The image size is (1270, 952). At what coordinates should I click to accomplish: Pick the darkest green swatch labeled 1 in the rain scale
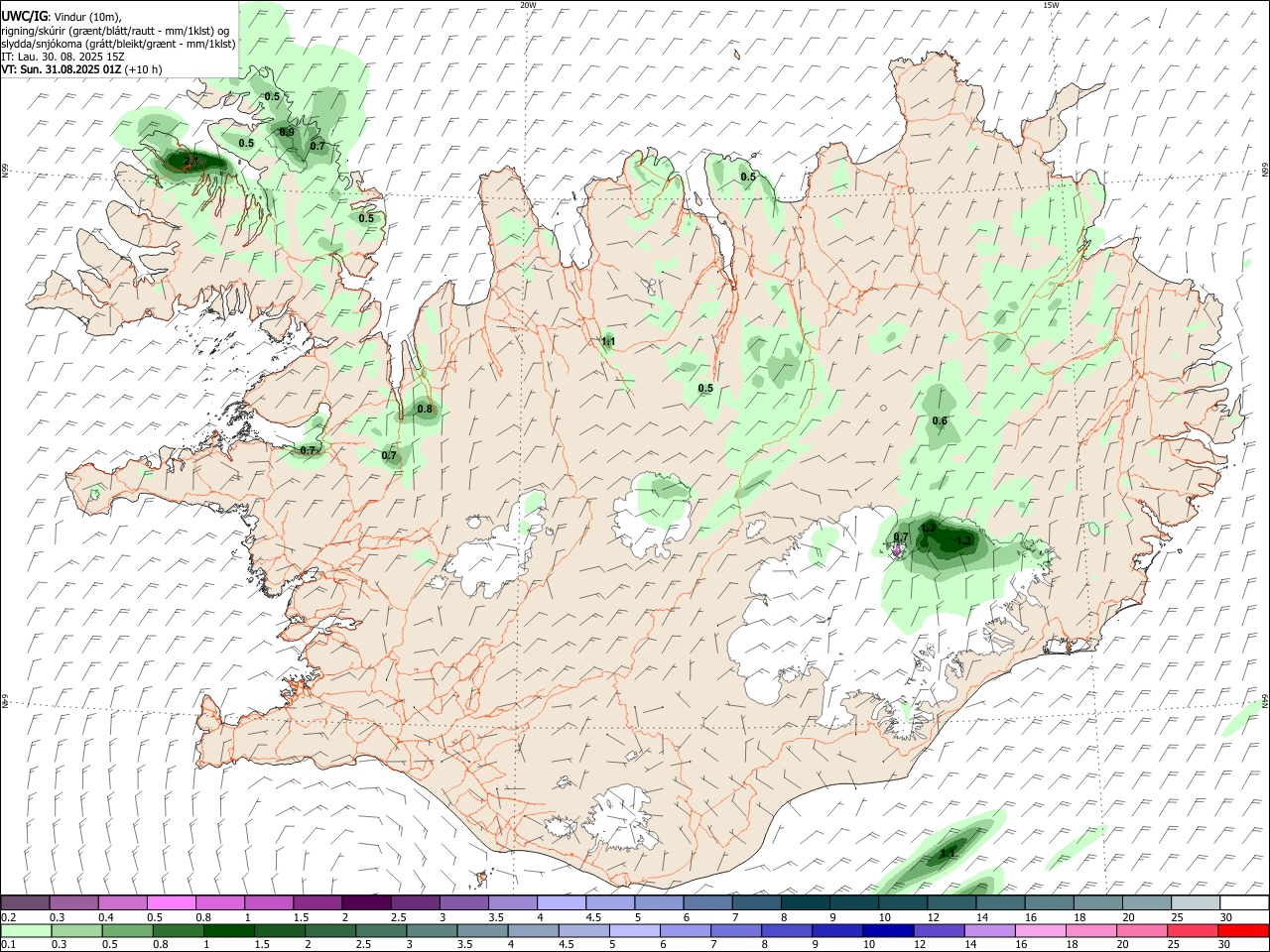pos(227,930)
